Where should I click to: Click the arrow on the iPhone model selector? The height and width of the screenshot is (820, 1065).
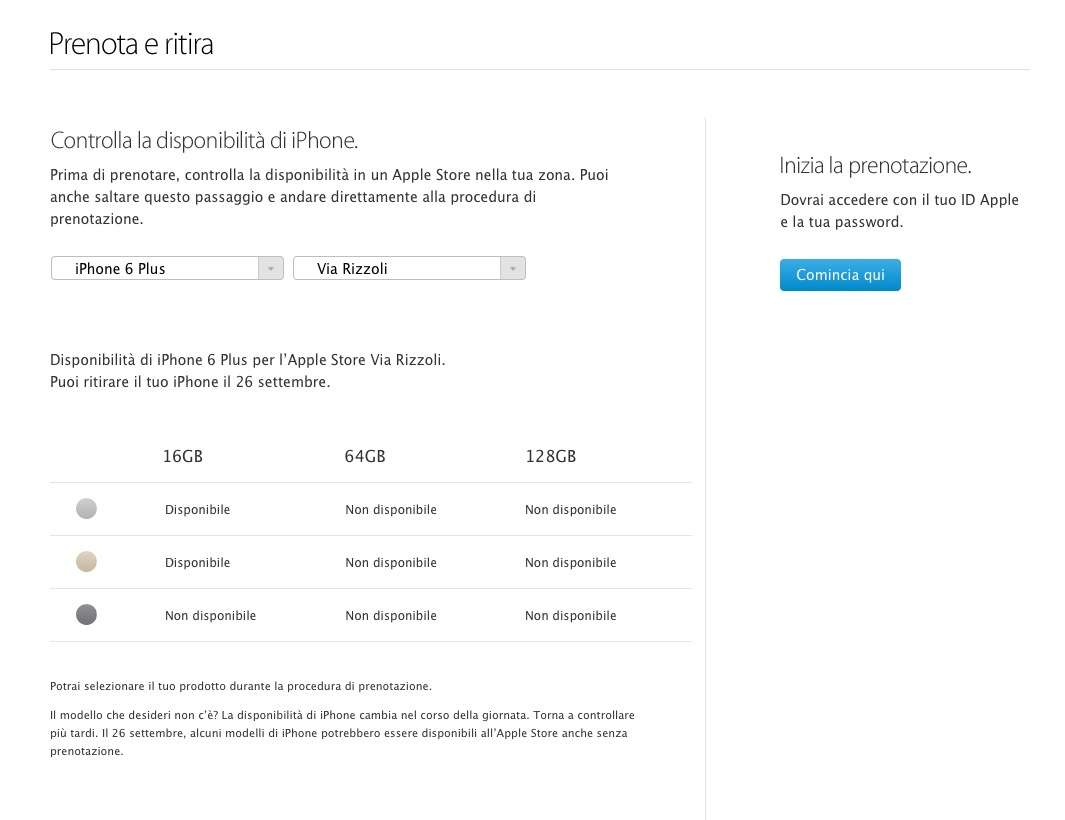tap(270, 268)
